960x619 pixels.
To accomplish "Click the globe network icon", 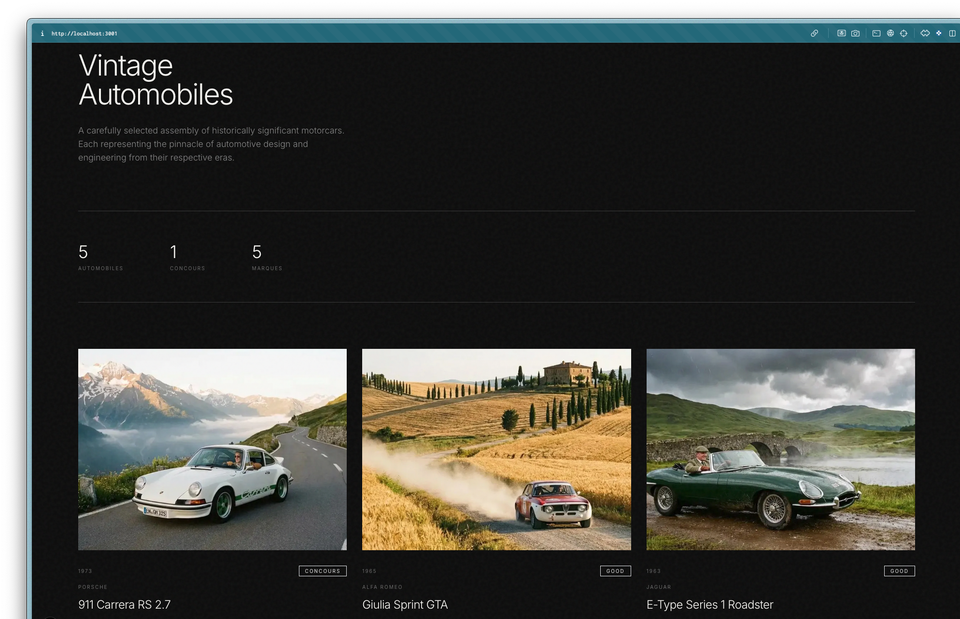I will pyautogui.click(x=889, y=33).
